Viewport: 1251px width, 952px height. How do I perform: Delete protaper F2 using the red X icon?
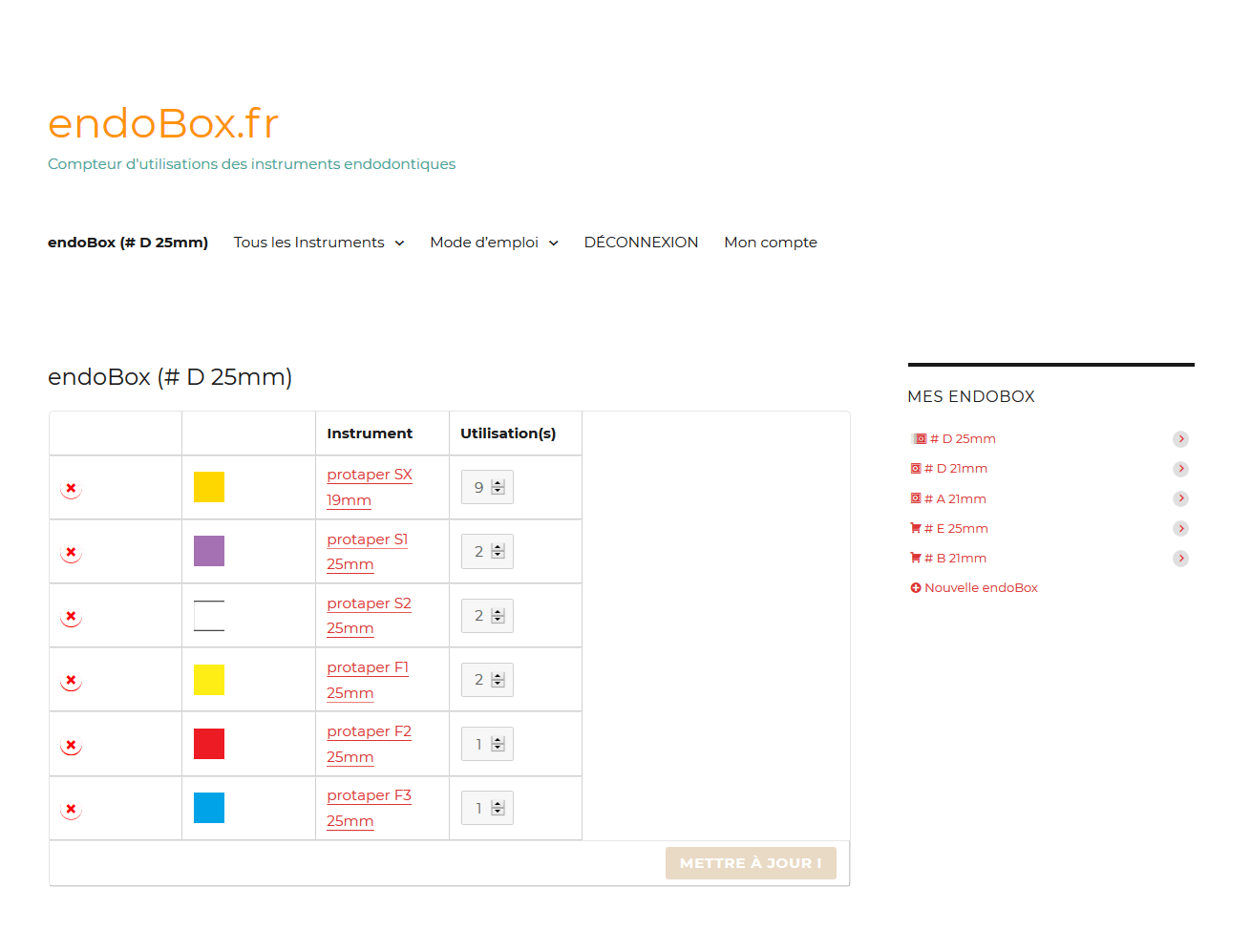[x=71, y=745]
